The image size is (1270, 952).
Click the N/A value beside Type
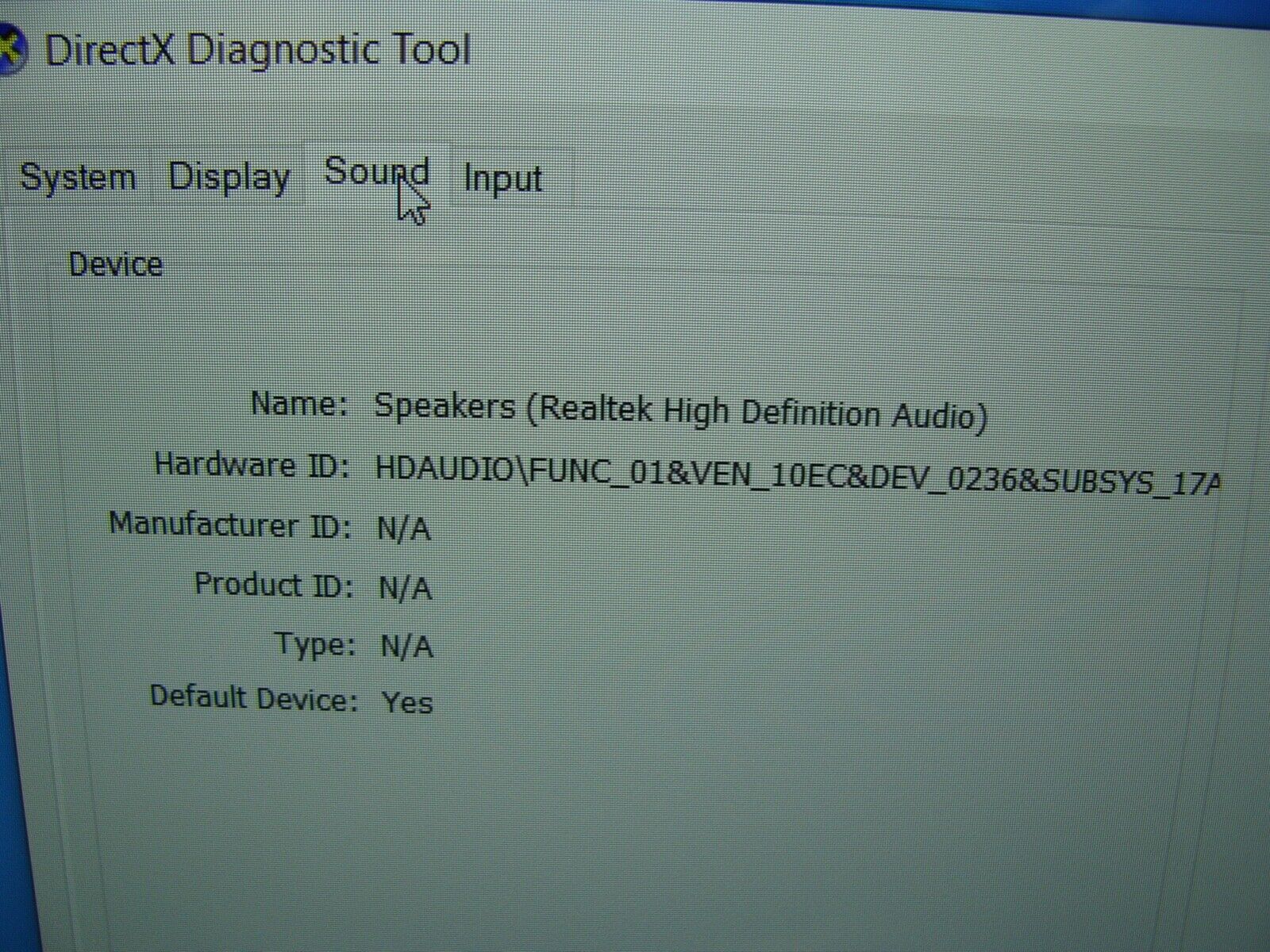click(x=407, y=647)
